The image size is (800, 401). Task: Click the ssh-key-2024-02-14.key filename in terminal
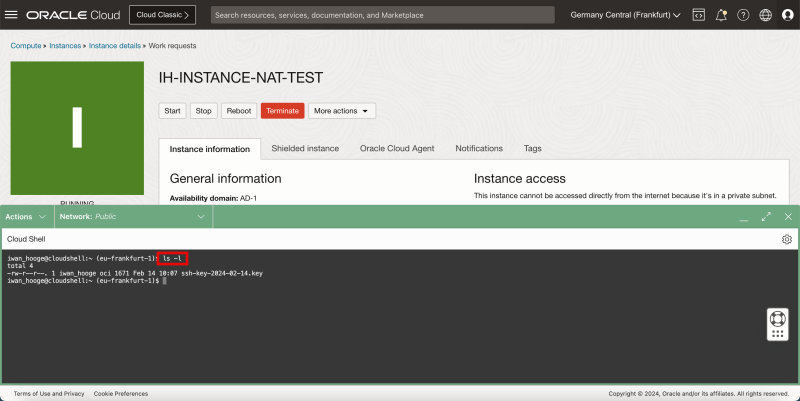click(x=222, y=273)
